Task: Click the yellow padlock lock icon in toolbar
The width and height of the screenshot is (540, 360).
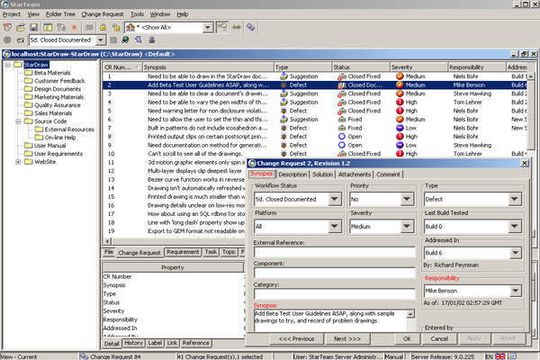Action: point(103,27)
